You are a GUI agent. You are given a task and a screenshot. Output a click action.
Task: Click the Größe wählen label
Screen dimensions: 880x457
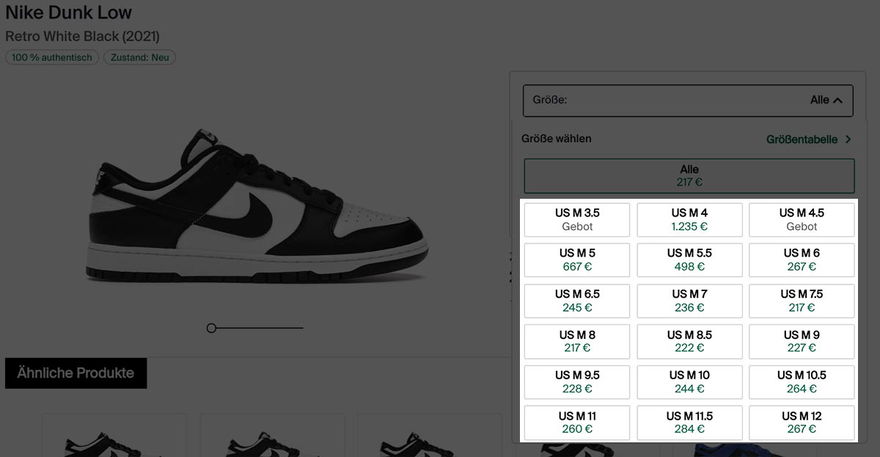tap(556, 139)
